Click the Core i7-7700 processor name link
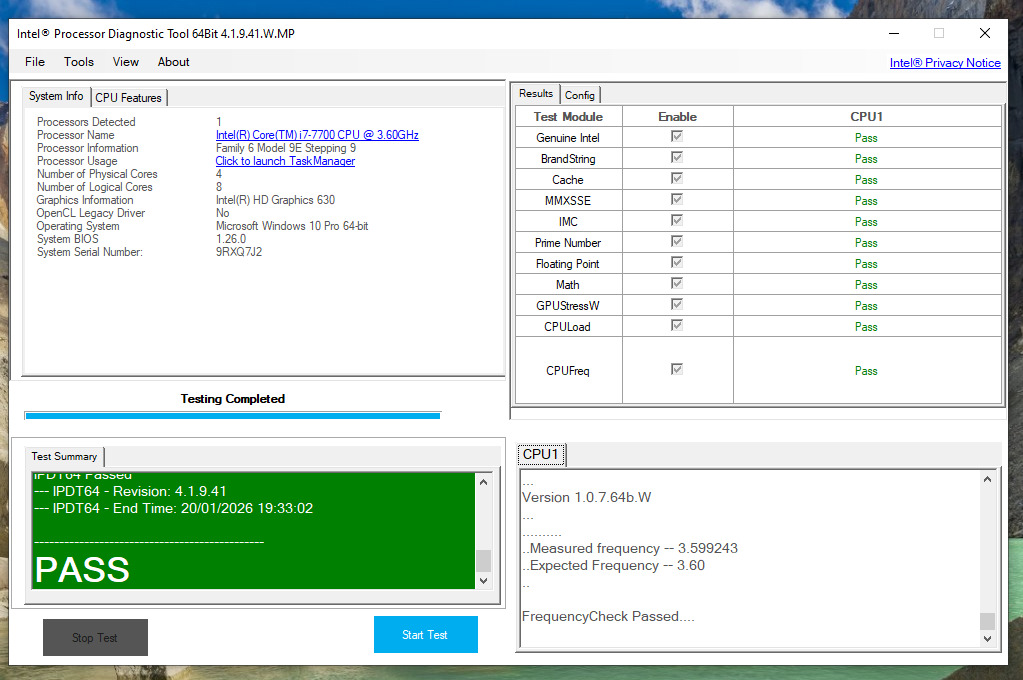1023x680 pixels. point(317,134)
